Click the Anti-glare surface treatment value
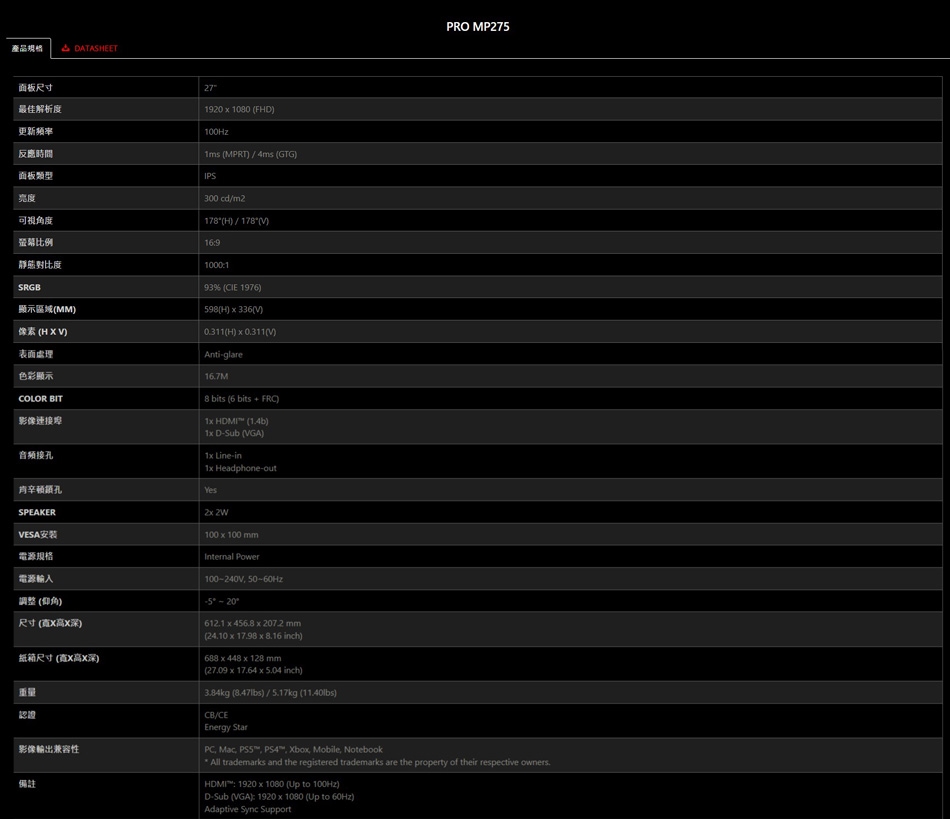The width and height of the screenshot is (950, 819). 223,354
